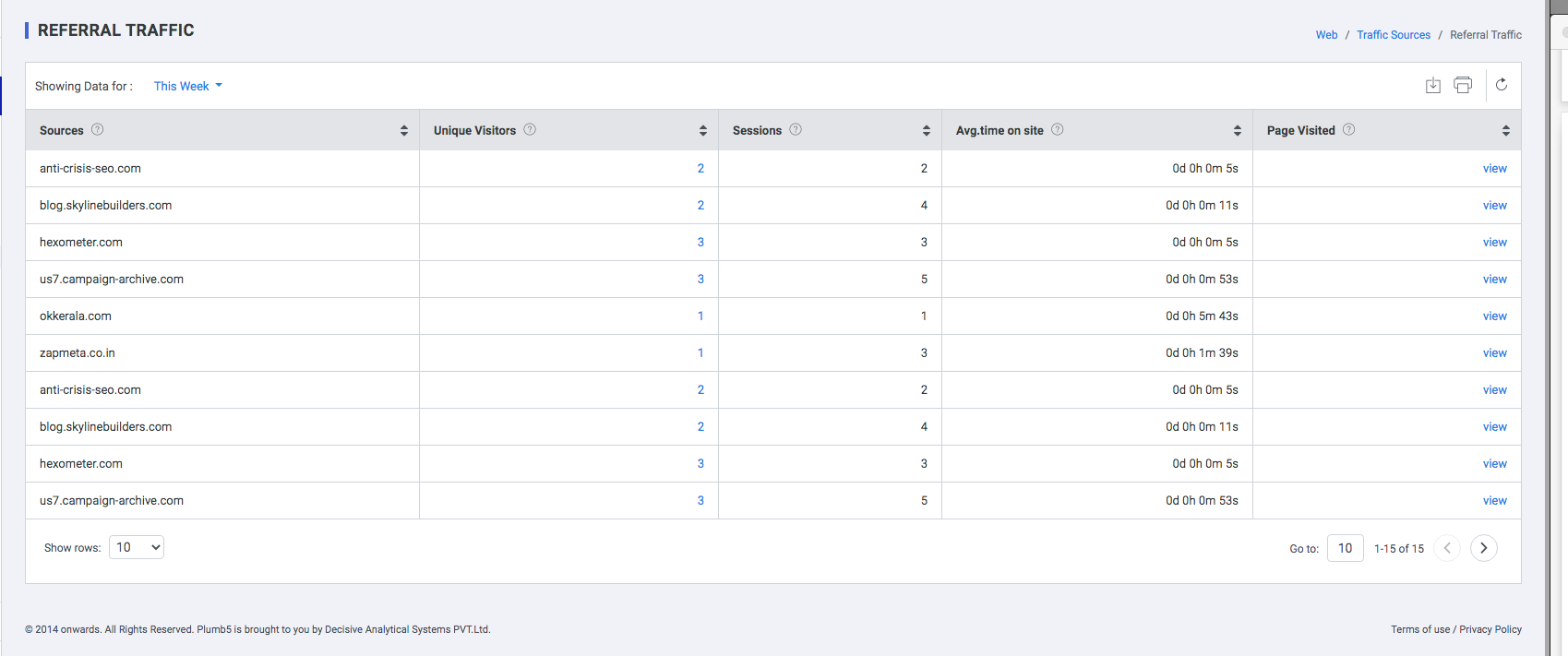This screenshot has width=1568, height=656.
Task: Refresh the referral traffic data
Action: (x=1502, y=85)
